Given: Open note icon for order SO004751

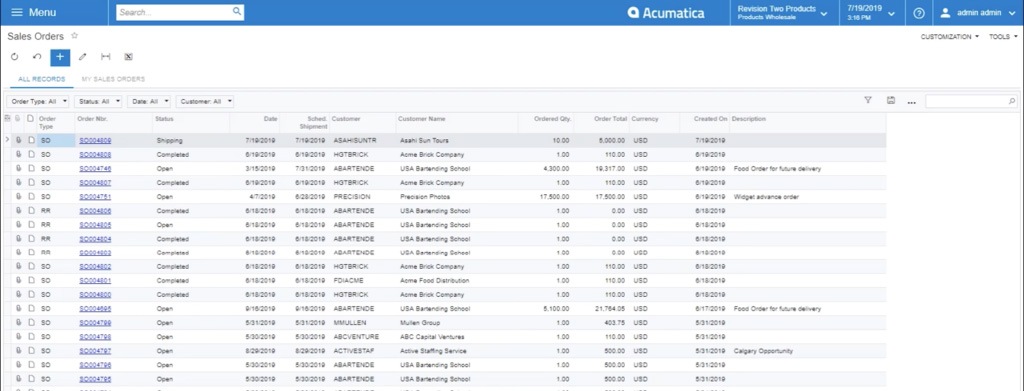Looking at the screenshot, I should (31, 196).
